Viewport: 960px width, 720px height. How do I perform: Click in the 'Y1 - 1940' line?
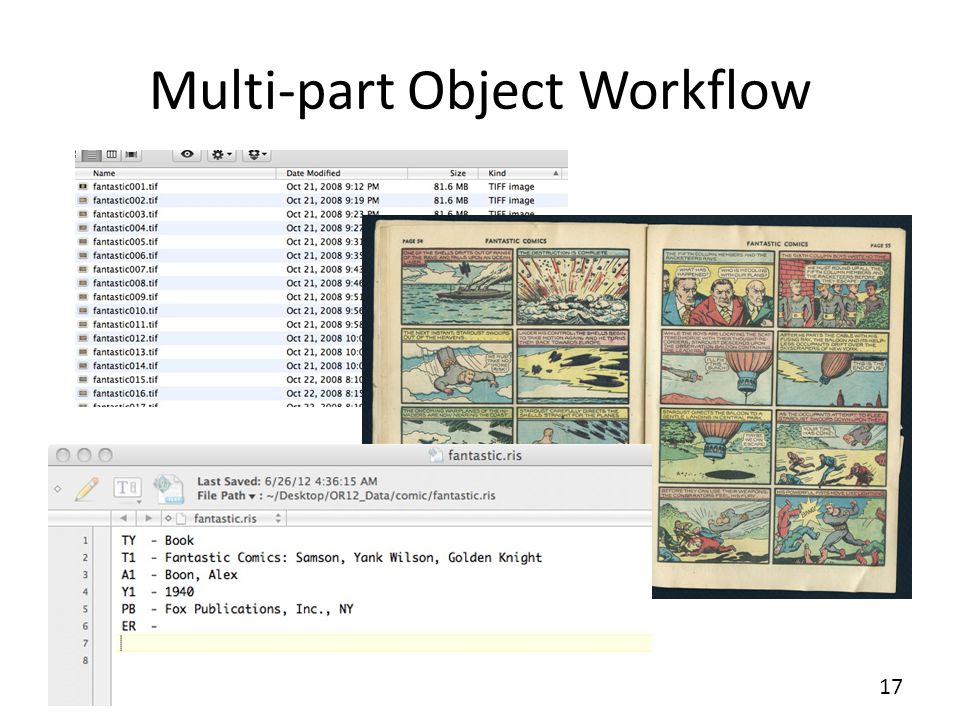point(157,592)
